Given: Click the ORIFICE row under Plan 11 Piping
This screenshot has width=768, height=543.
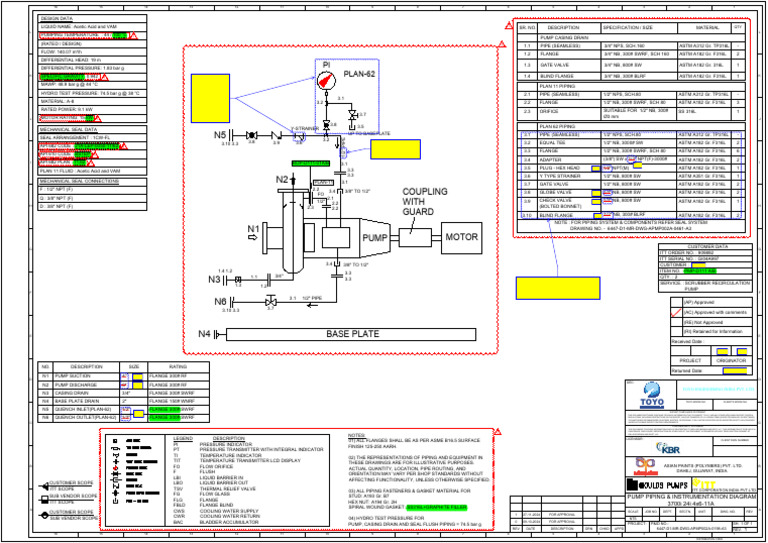Looking at the screenshot, I should click(632, 112).
